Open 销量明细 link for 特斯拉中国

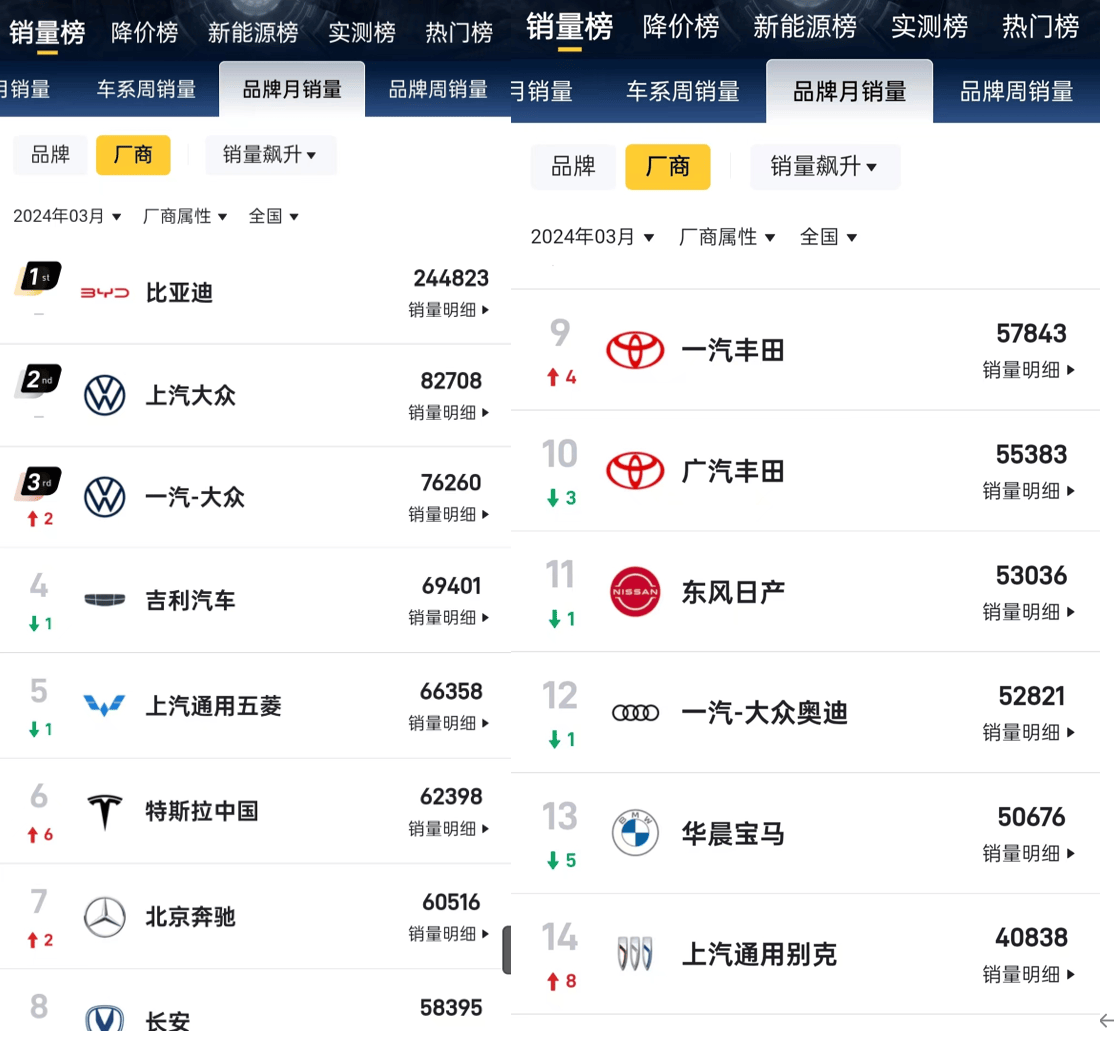[449, 829]
